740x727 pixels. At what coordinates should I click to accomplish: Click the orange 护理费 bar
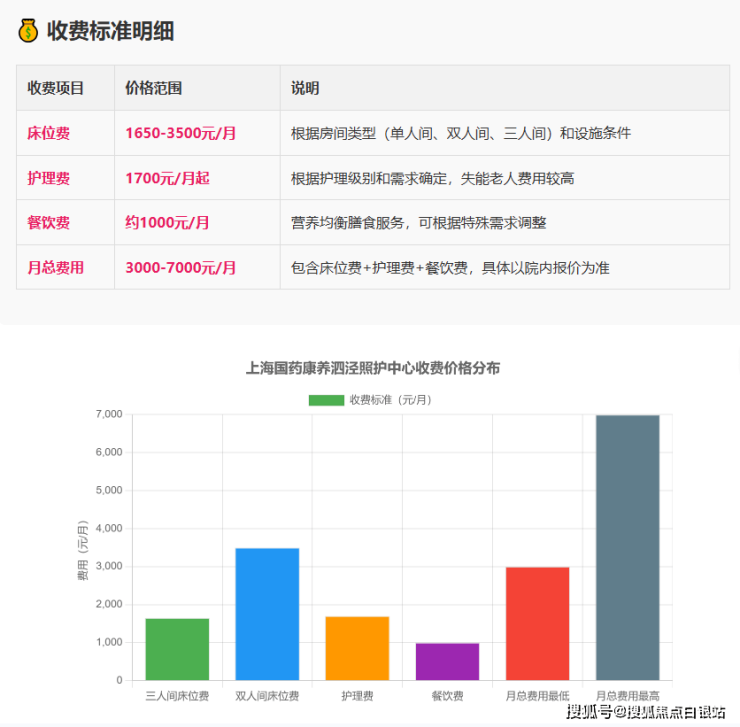point(357,648)
